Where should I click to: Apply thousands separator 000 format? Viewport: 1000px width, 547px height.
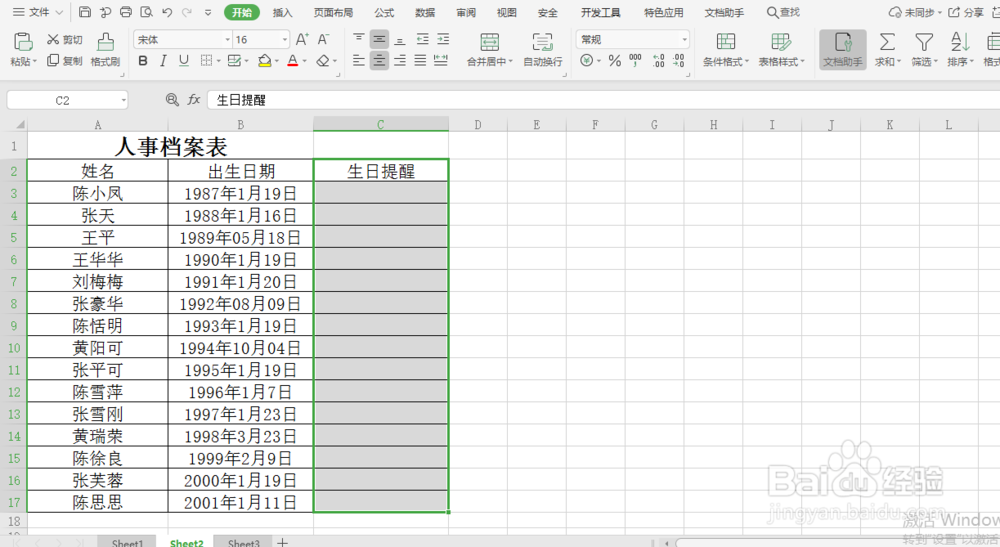[x=635, y=61]
